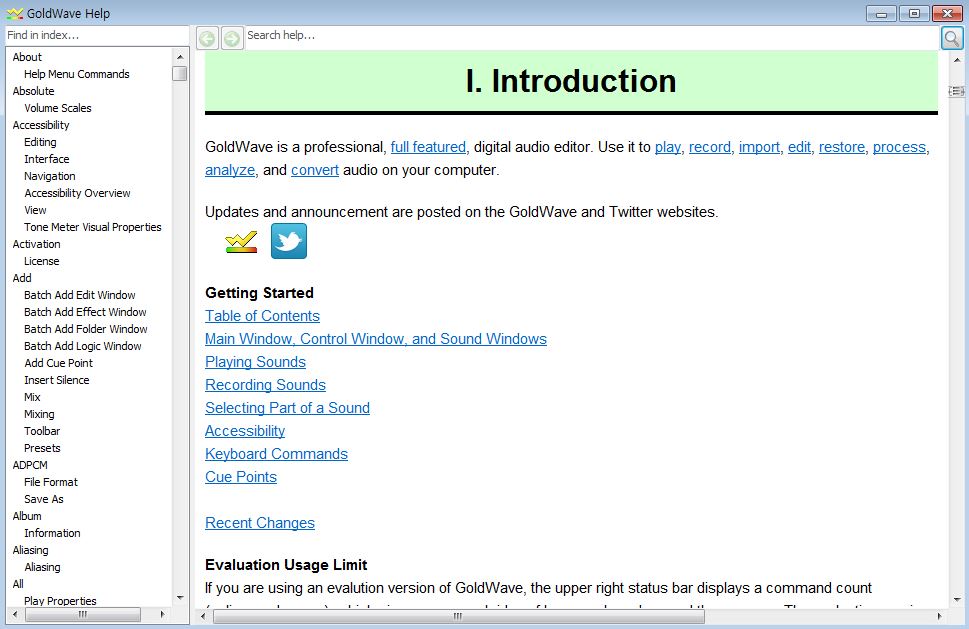The height and width of the screenshot is (629, 969).
Task: Open the convert link
Action: click(315, 170)
